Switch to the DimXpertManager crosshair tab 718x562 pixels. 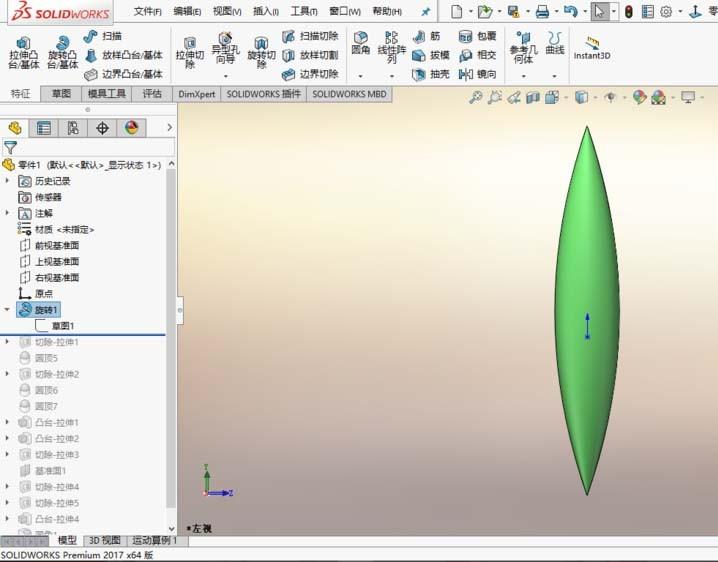102,128
